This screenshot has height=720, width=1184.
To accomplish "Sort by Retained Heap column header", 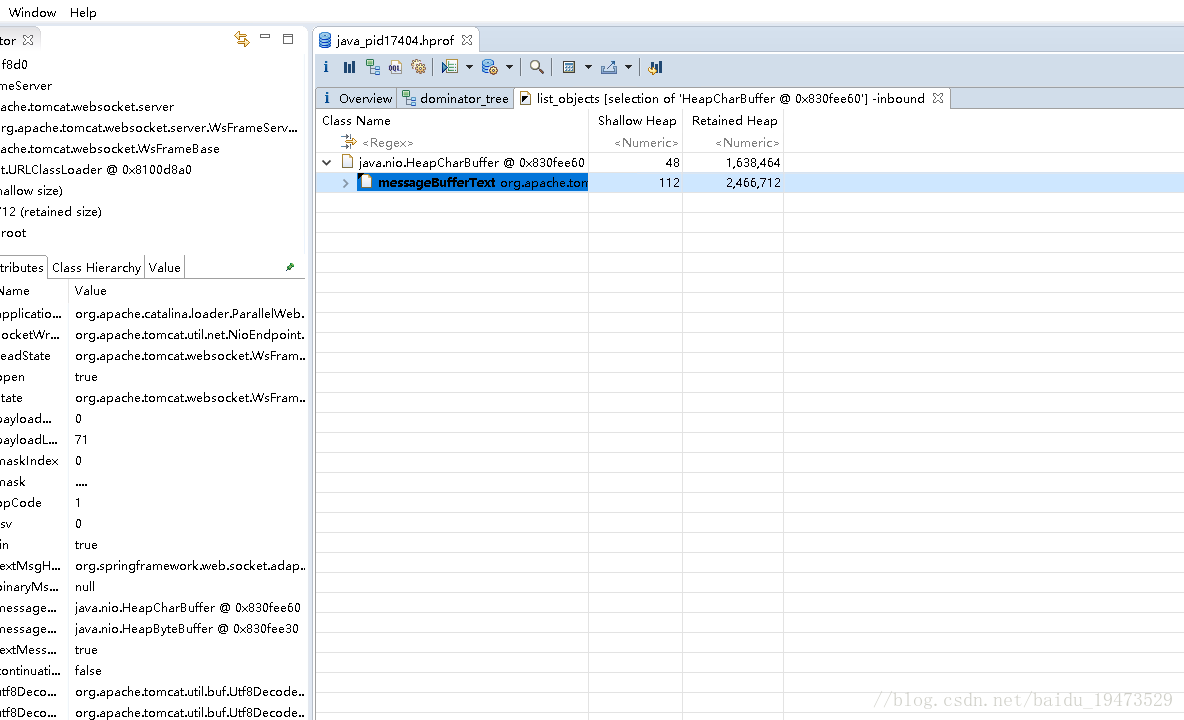I will click(x=734, y=121).
